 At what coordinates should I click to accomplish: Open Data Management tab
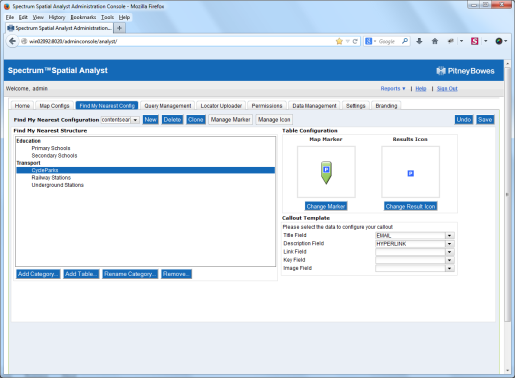point(314,106)
